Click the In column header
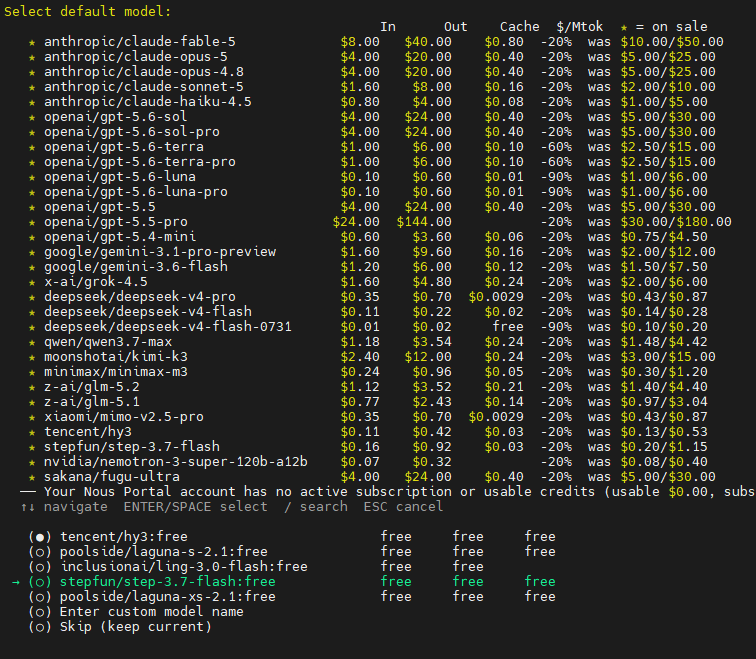 pos(388,27)
